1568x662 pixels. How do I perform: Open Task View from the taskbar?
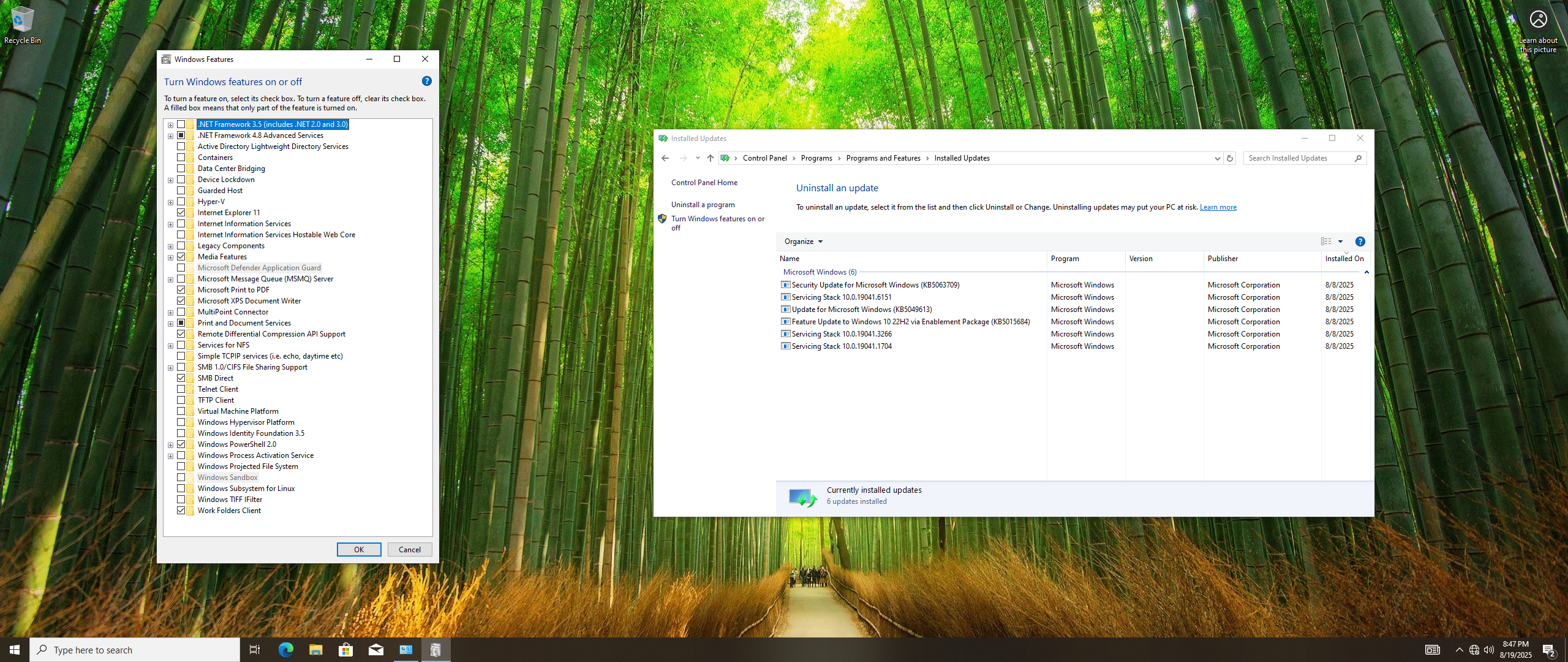click(x=255, y=650)
